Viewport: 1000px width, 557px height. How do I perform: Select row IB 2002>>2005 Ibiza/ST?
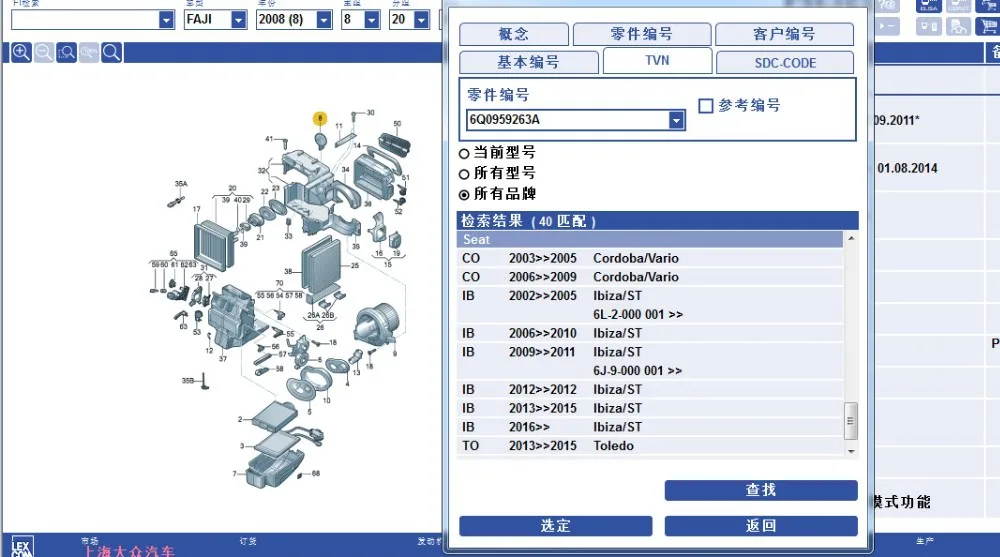coord(650,296)
